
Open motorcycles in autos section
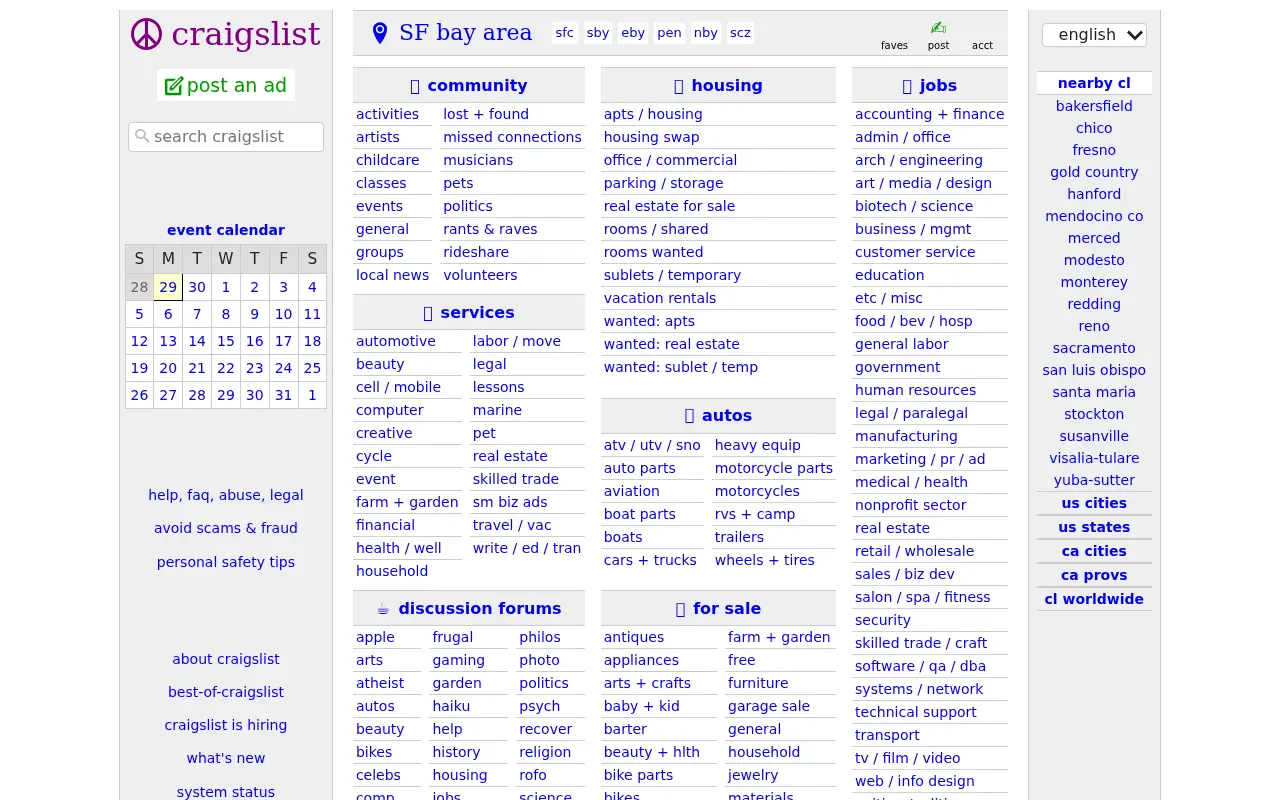(757, 491)
